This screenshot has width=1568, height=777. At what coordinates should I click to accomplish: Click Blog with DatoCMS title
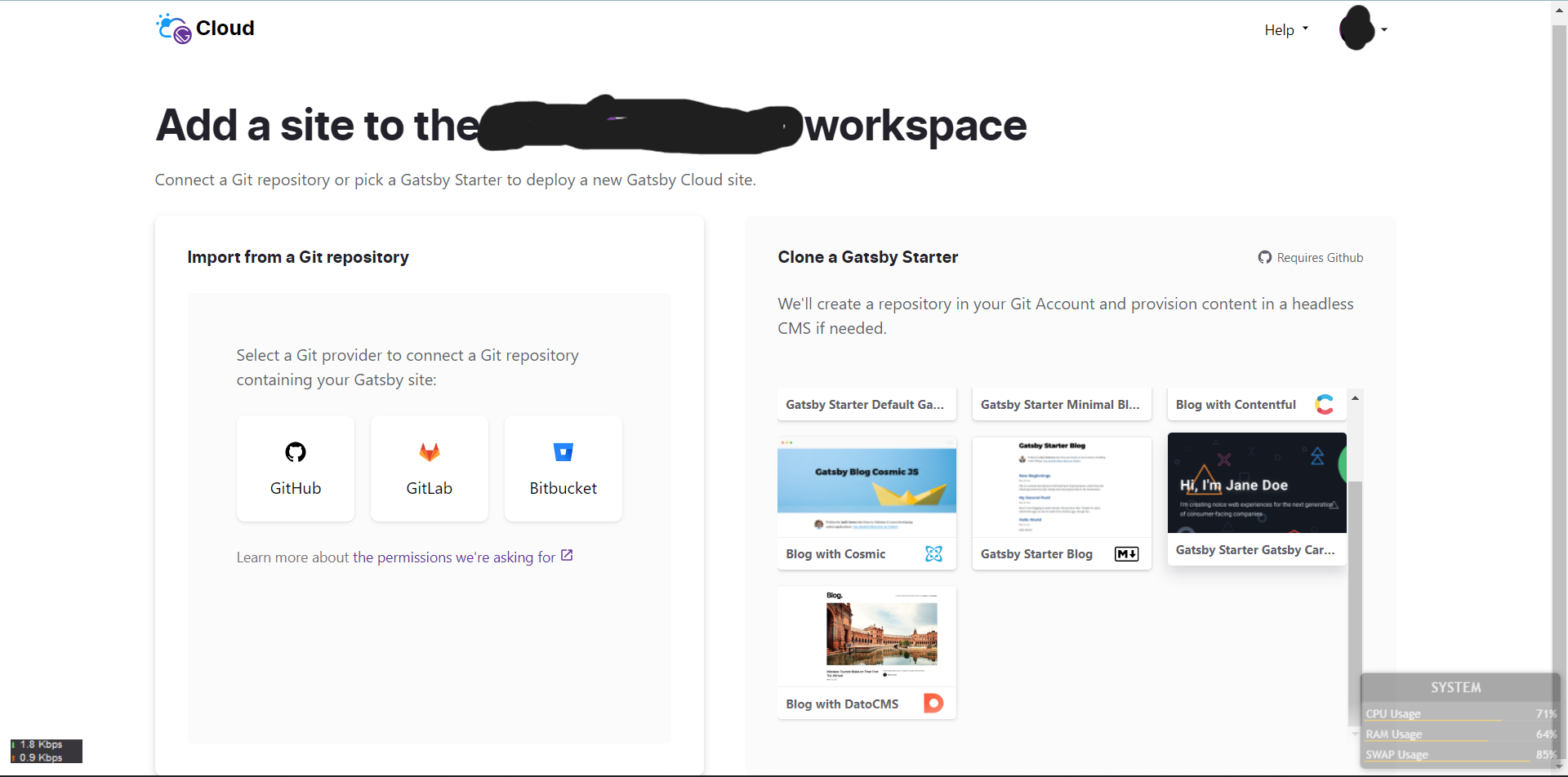pyautogui.click(x=842, y=704)
